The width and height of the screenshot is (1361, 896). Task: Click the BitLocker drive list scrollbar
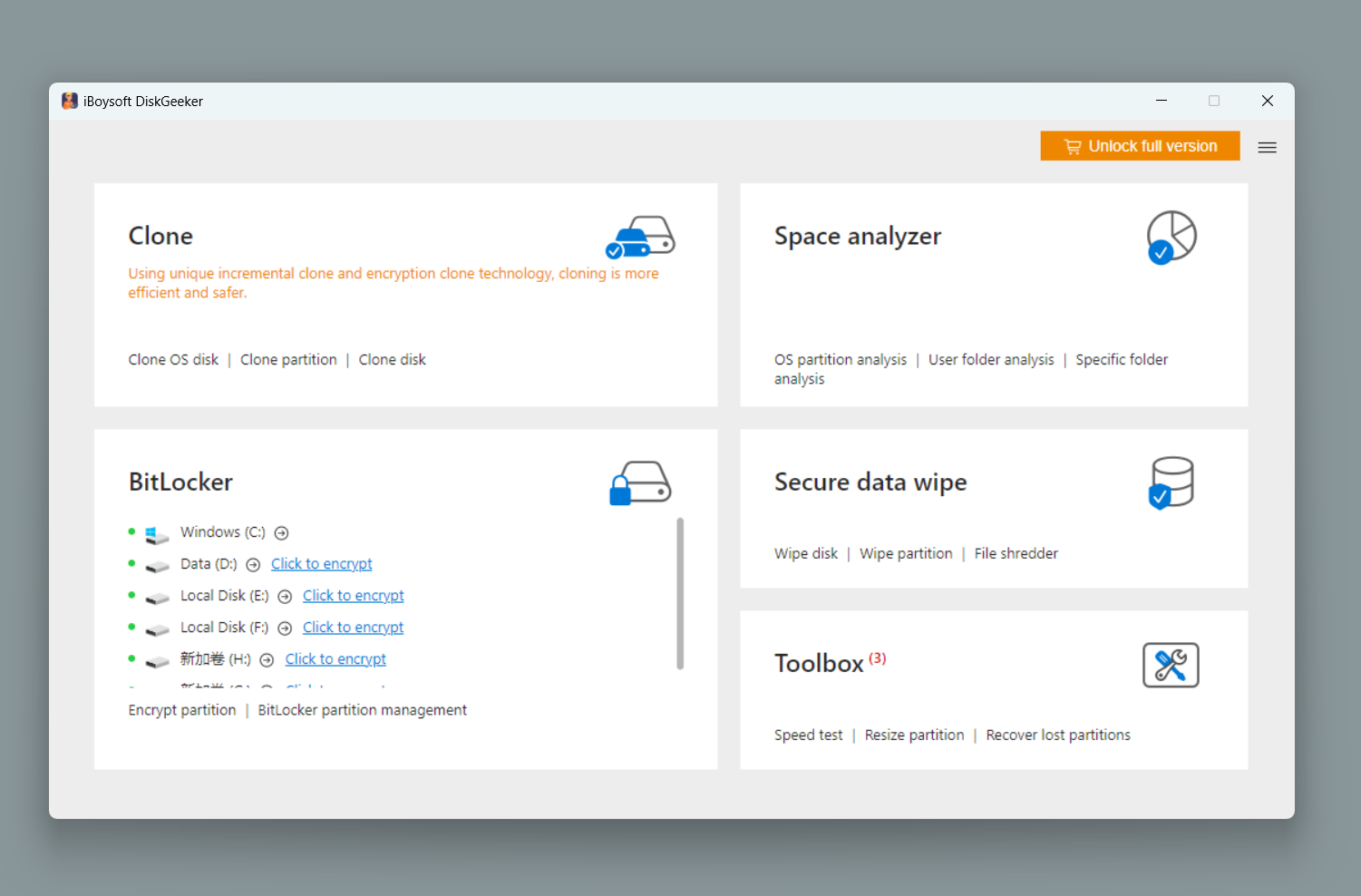click(680, 594)
